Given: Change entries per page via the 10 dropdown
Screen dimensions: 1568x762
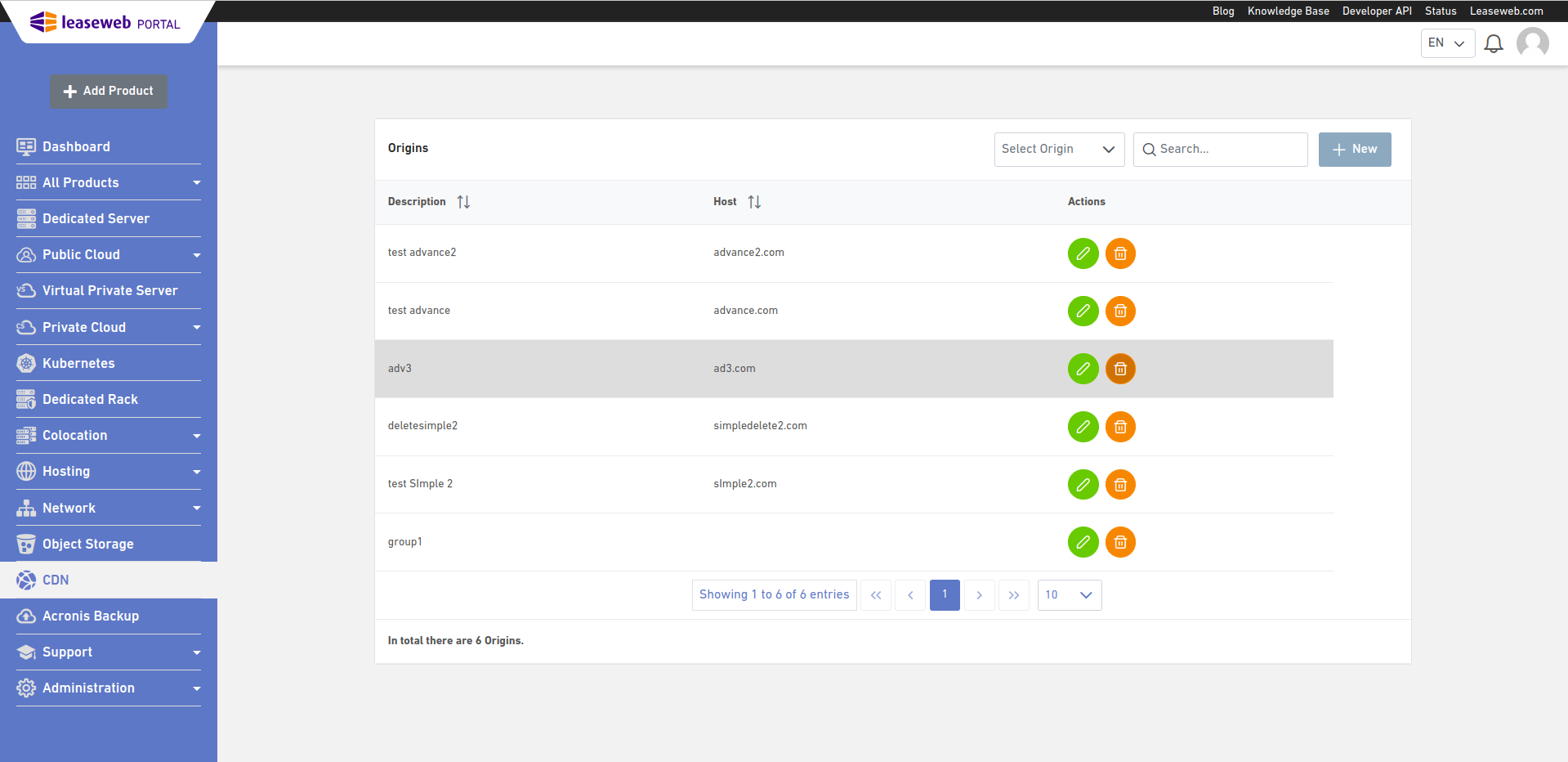Looking at the screenshot, I should click(1069, 594).
